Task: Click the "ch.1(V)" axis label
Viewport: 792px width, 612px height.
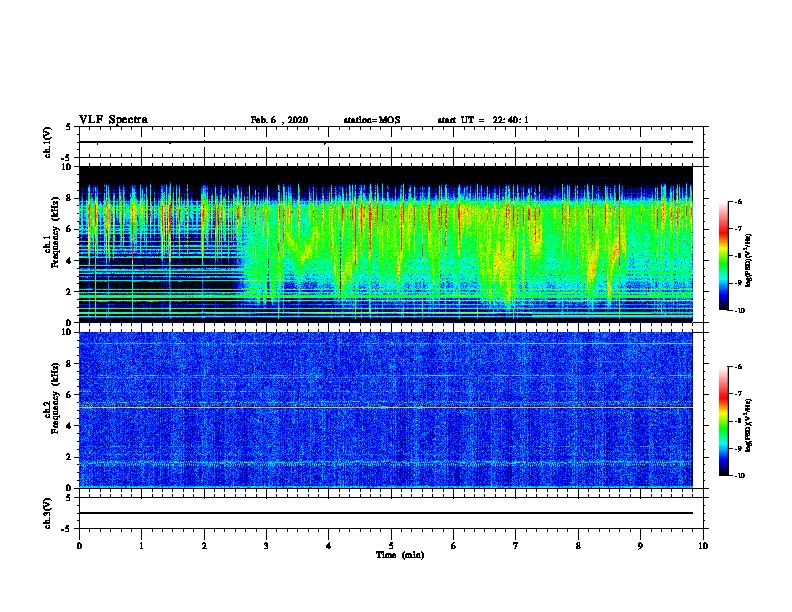Action: (48, 142)
